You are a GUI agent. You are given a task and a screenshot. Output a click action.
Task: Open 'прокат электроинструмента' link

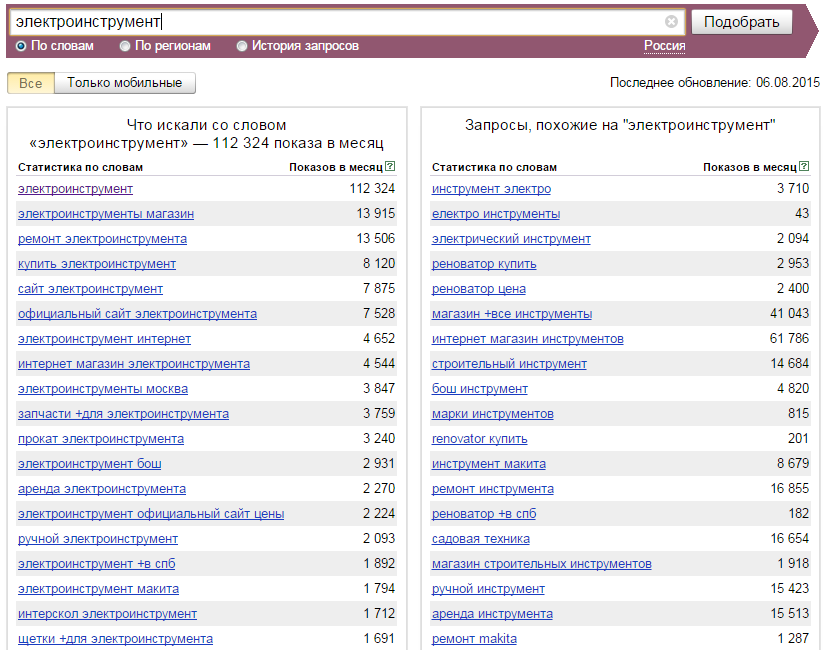point(101,439)
